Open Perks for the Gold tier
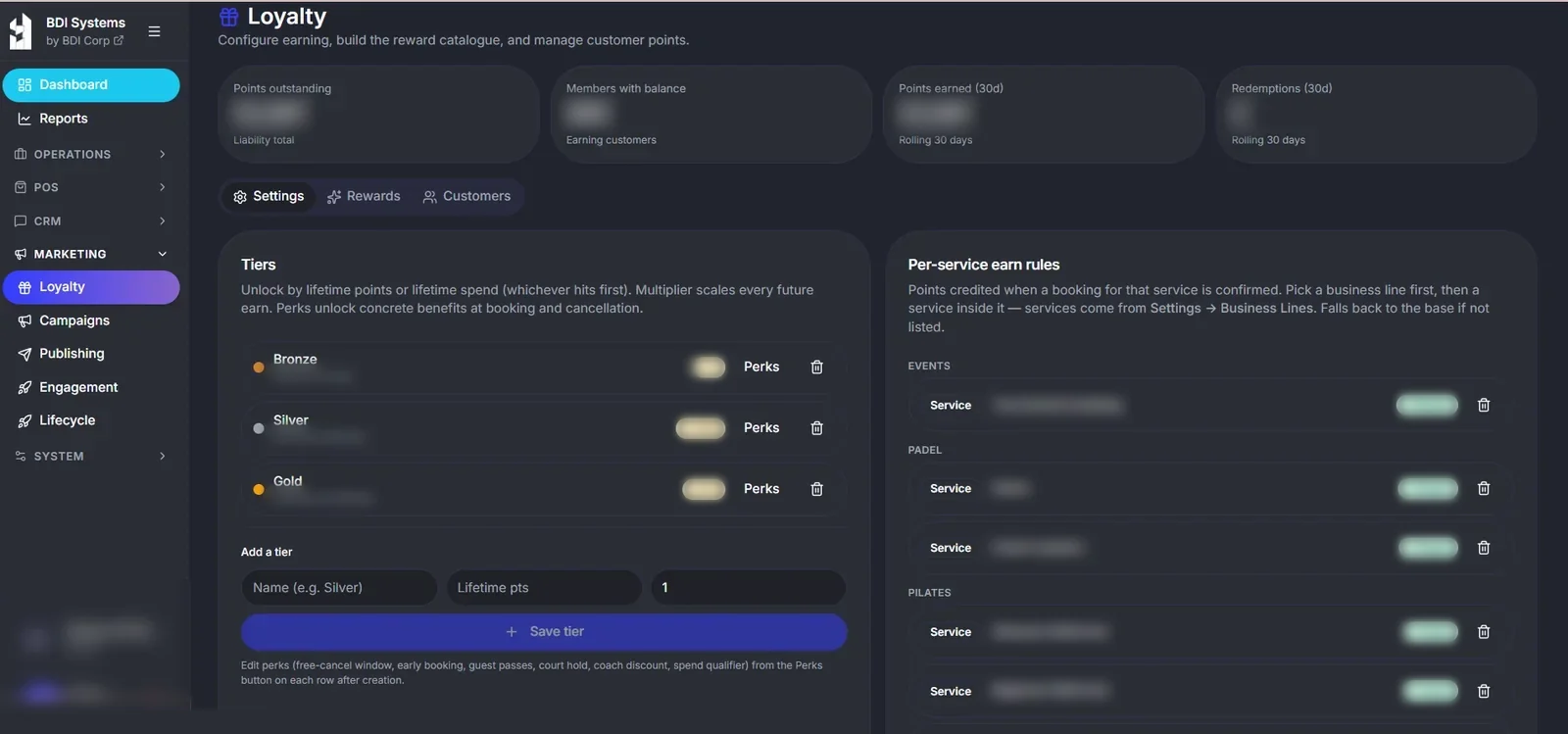The image size is (1568, 734). coord(761,489)
